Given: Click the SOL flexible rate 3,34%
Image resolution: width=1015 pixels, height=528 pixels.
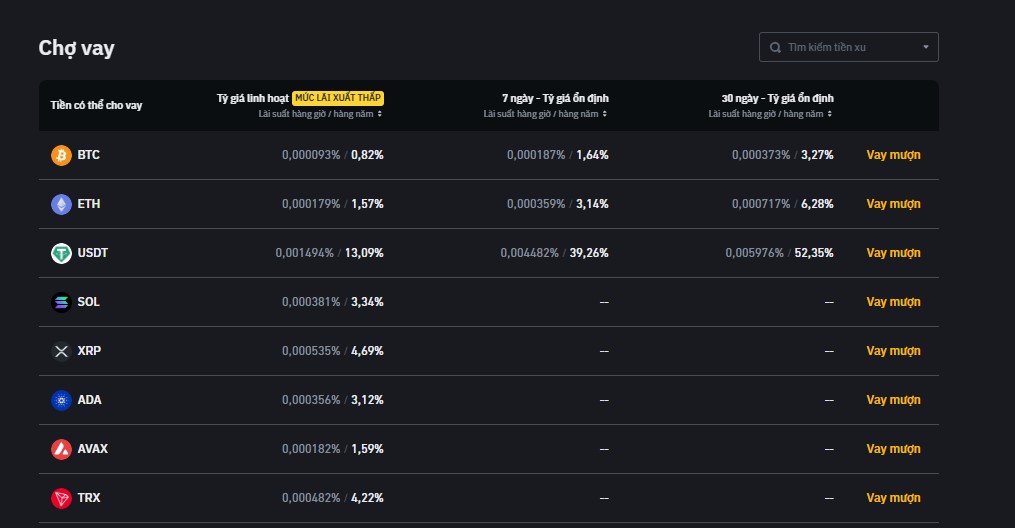Looking at the screenshot, I should click(x=367, y=302).
